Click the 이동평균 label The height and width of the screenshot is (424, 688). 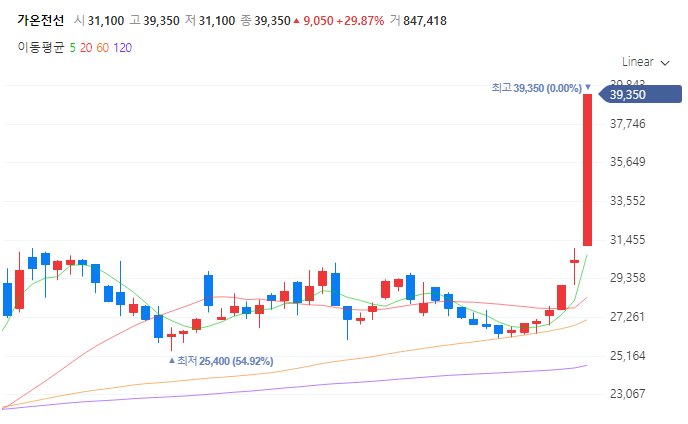coord(41,47)
